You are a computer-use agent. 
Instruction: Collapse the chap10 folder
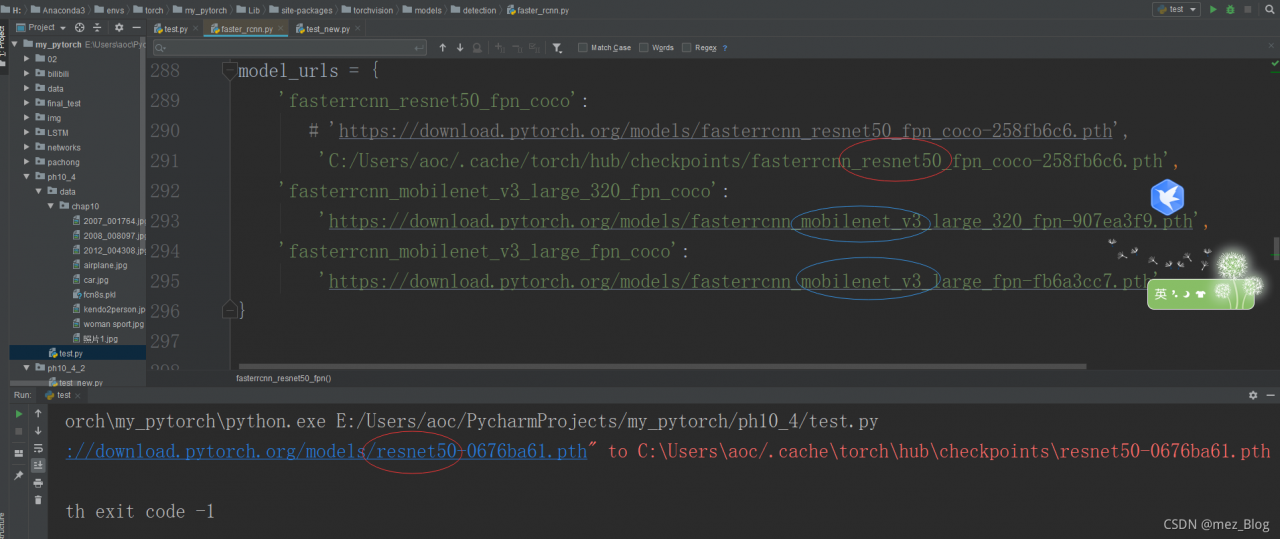click(x=51, y=206)
